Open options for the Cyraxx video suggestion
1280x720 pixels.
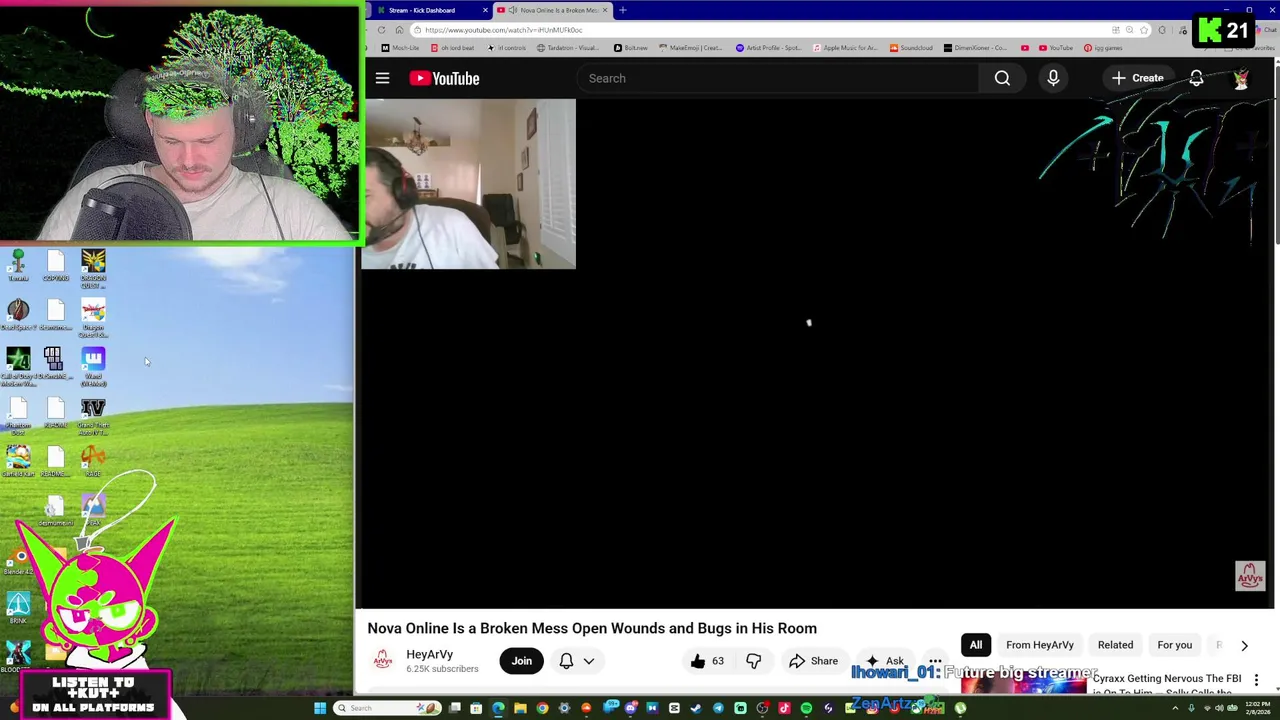click(x=1256, y=681)
